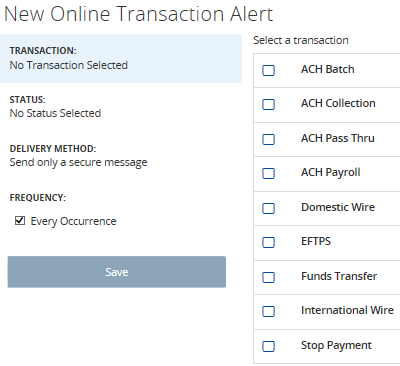Select the ACH Payroll checkbox
The image size is (400, 366).
[268, 173]
